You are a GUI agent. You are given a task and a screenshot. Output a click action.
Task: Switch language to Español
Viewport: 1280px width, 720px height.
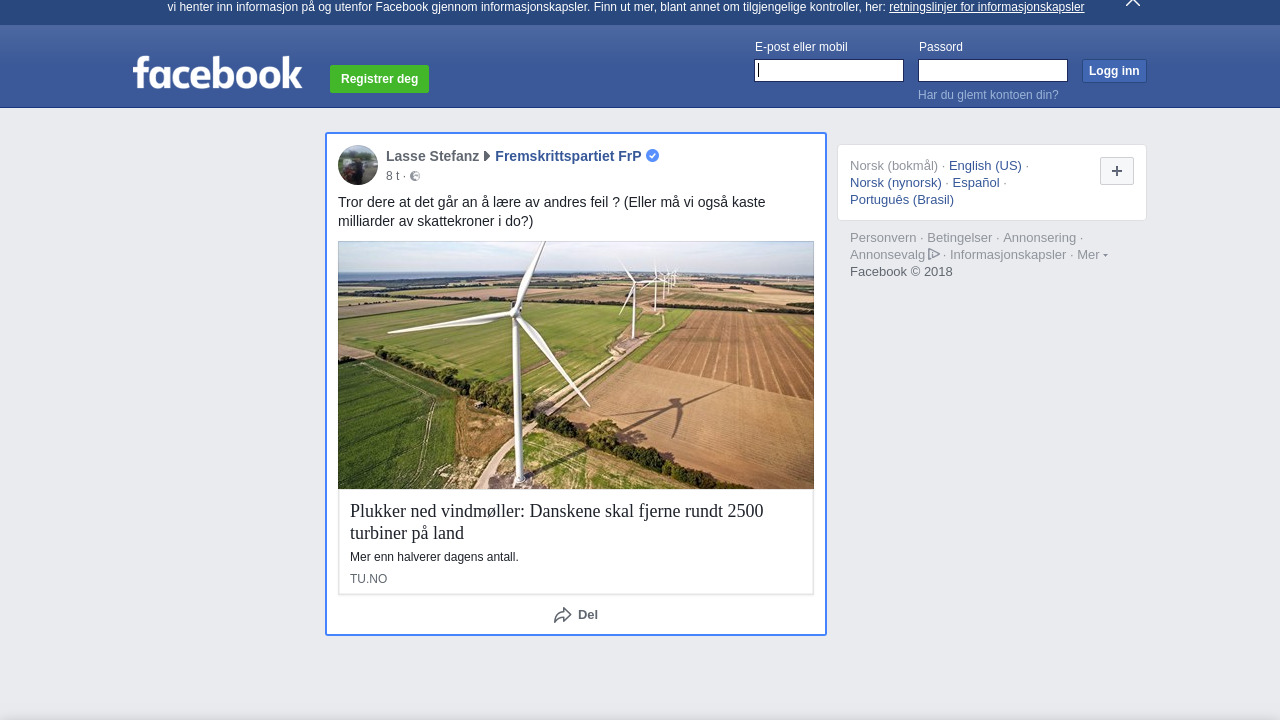(976, 183)
